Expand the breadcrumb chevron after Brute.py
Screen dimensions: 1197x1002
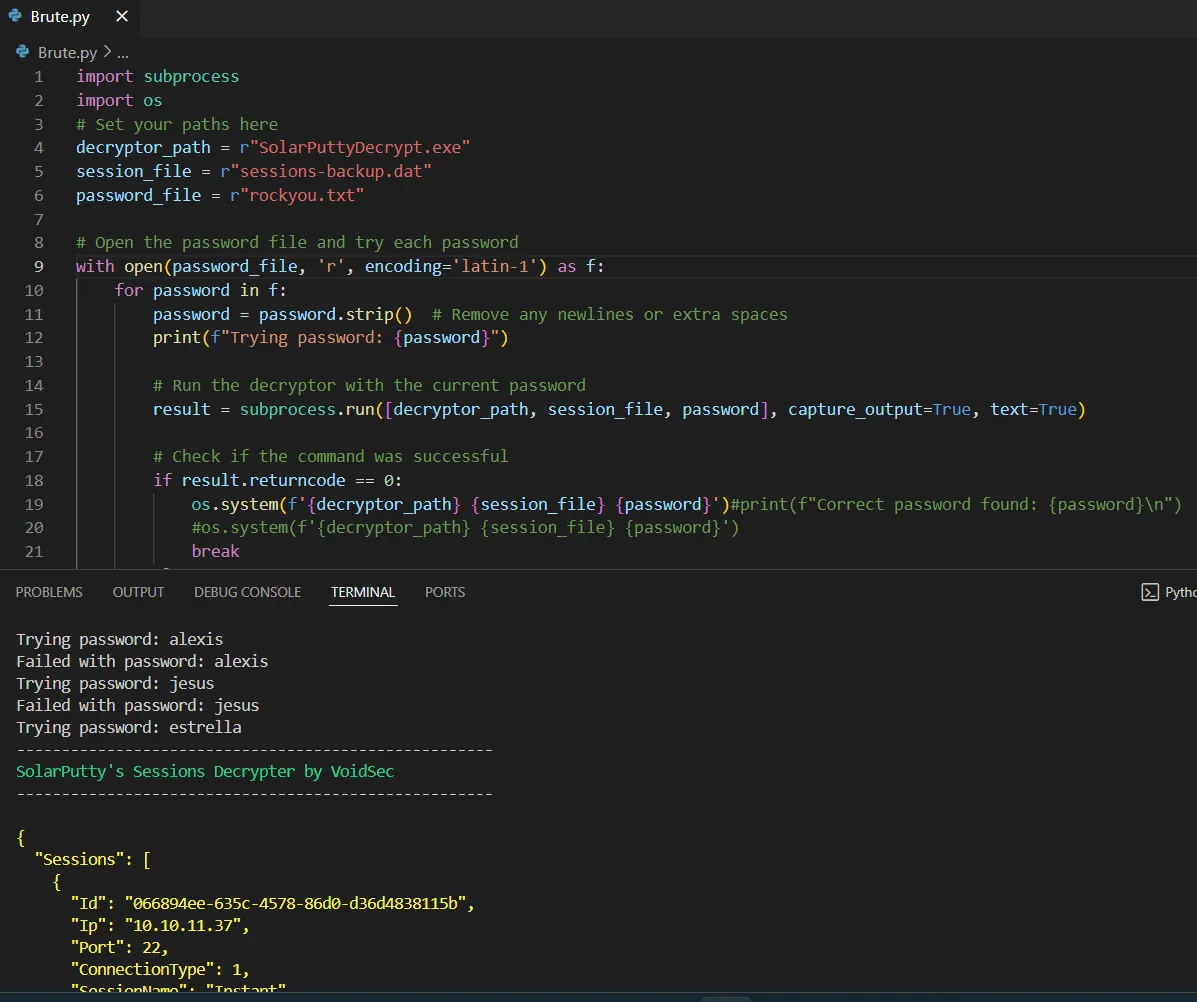tap(107, 53)
